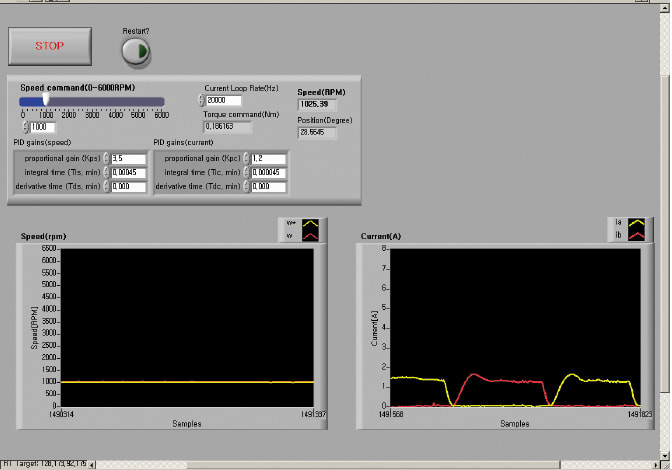Click the Speed command slider track near 4000

tap(115, 102)
